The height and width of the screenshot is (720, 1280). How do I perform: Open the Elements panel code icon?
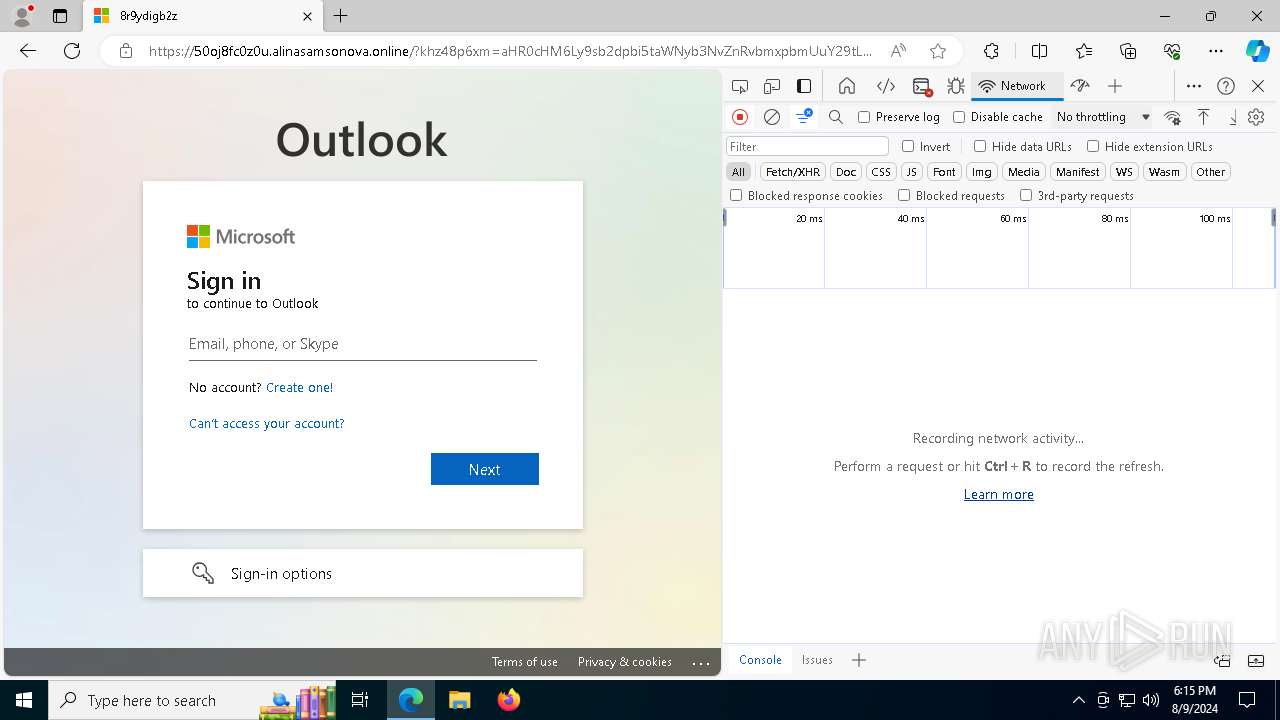885,86
